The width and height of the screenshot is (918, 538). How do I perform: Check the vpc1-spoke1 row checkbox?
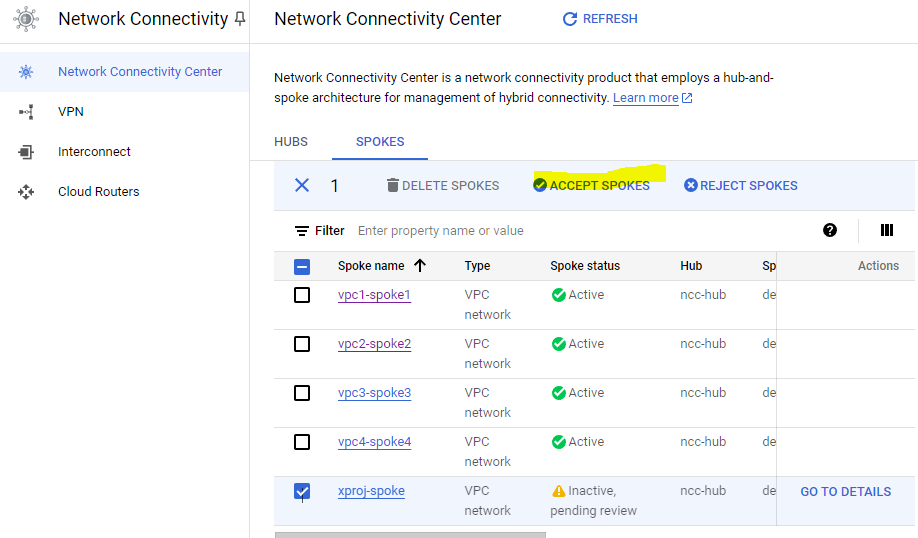click(x=302, y=295)
